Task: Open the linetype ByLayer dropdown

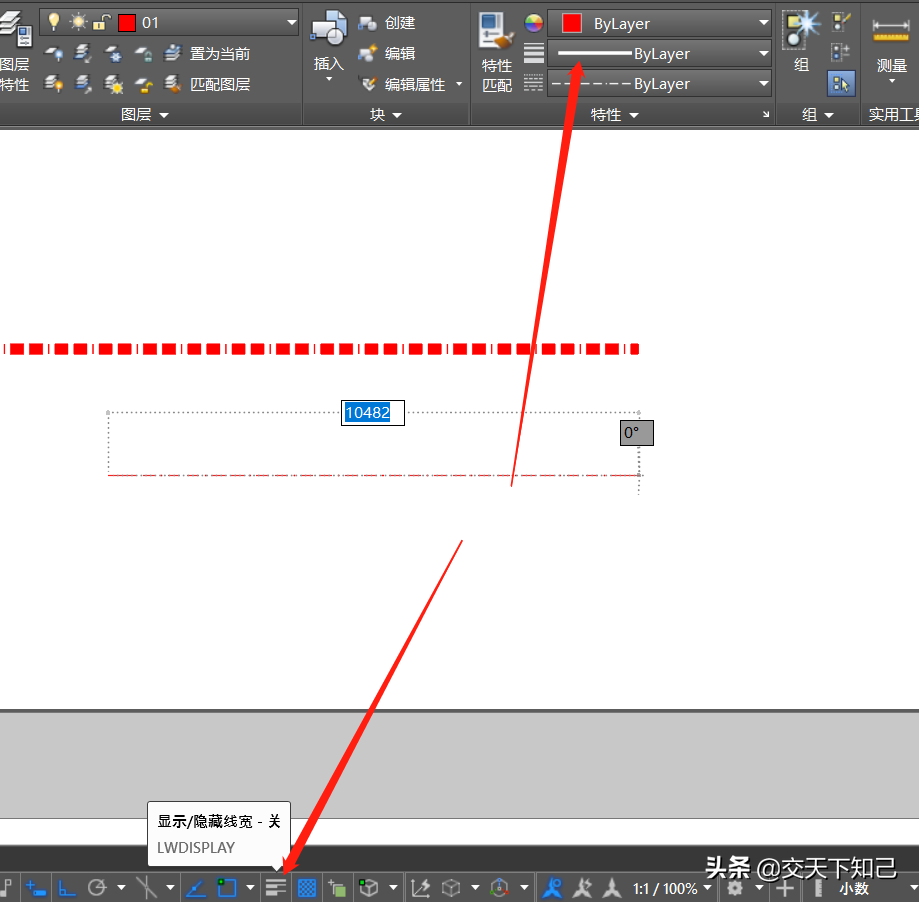Action: tap(764, 84)
